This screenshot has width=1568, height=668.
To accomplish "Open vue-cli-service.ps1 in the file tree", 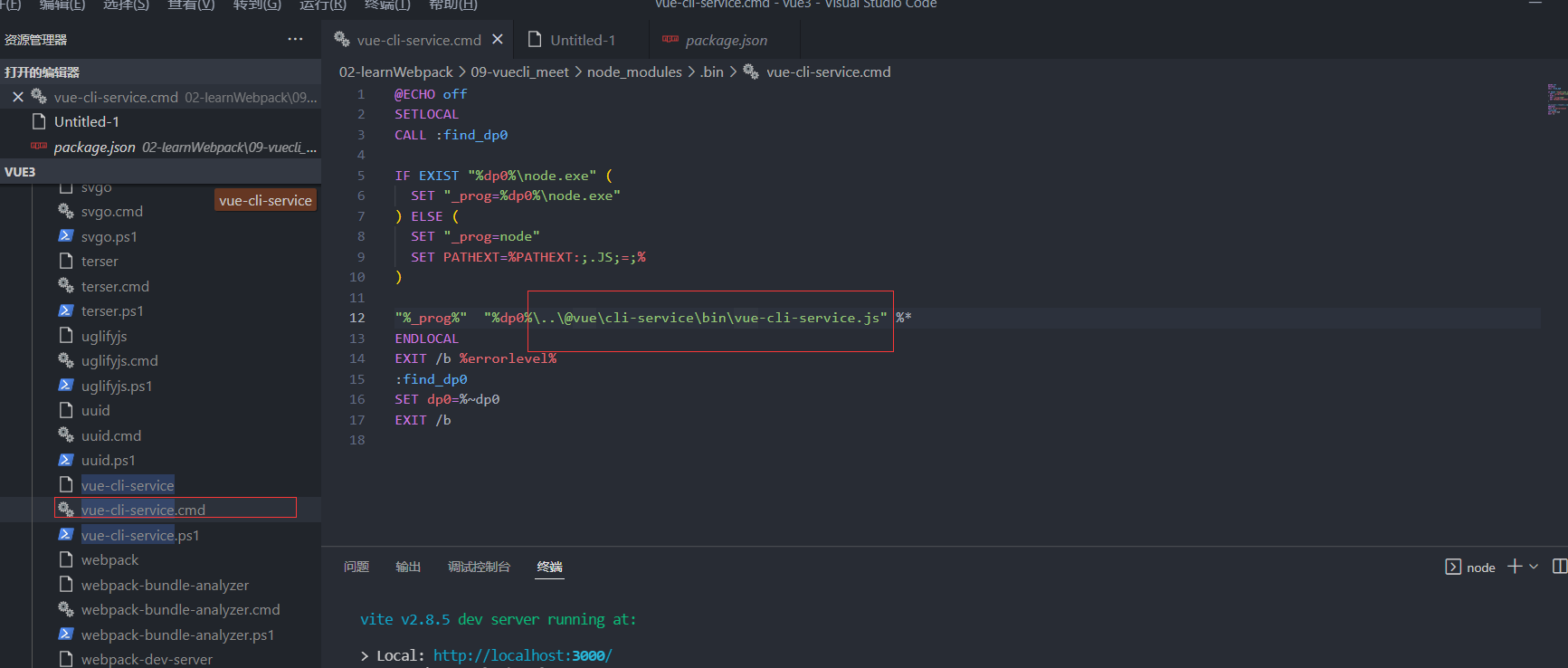I will (x=140, y=536).
